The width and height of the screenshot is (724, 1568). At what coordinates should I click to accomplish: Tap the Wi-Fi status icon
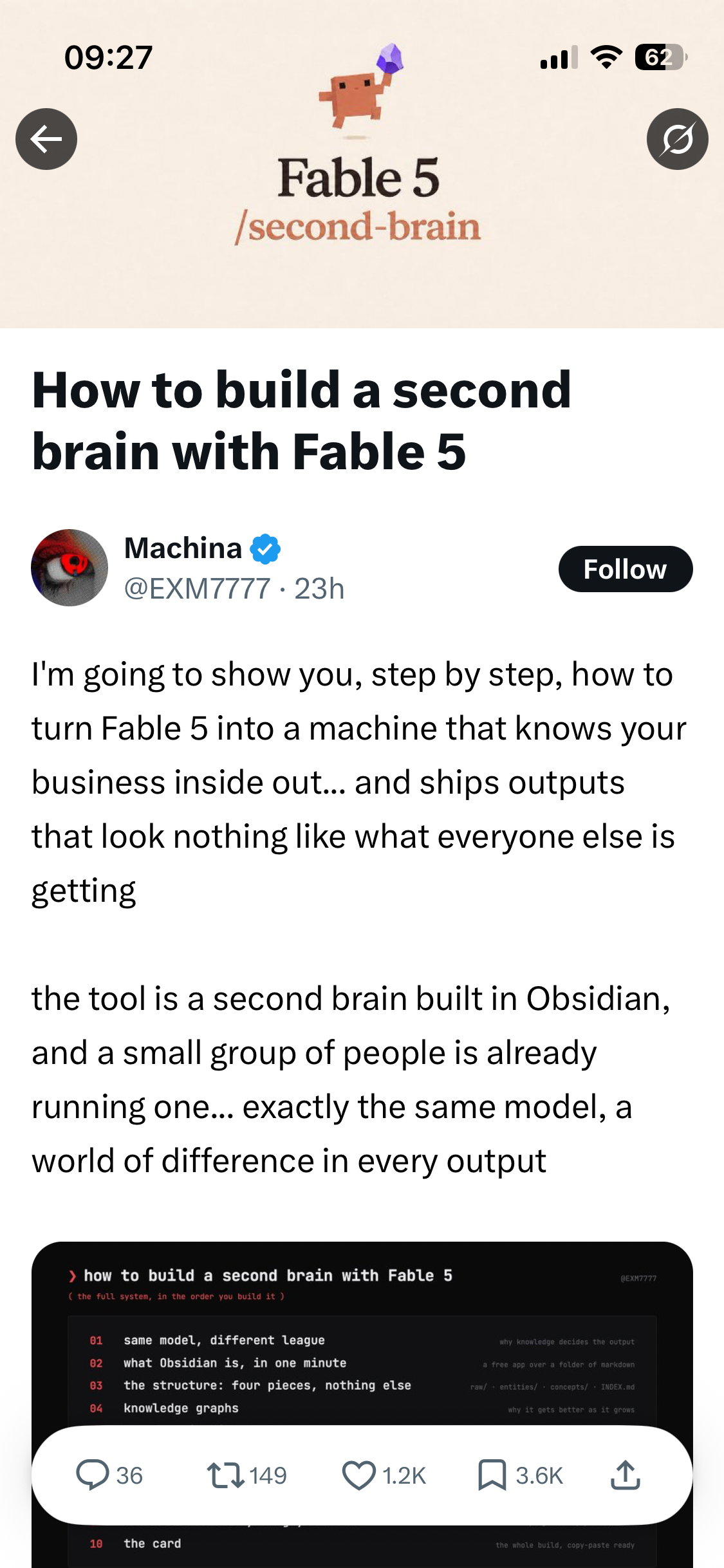pyautogui.click(x=606, y=57)
